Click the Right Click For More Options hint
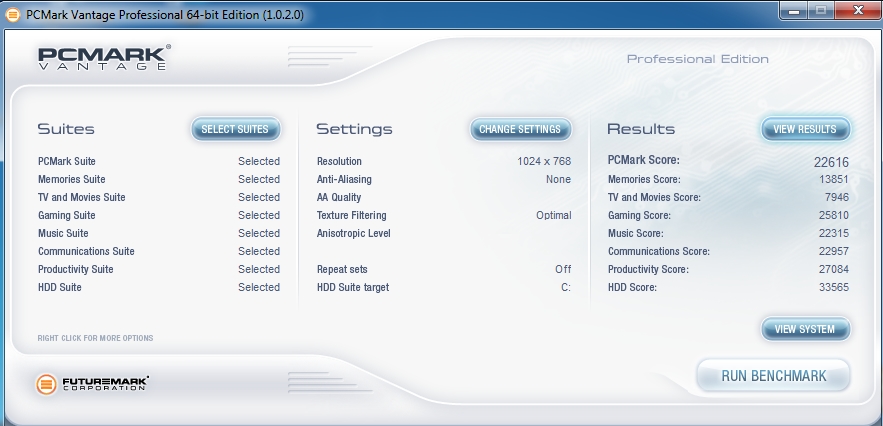The height and width of the screenshot is (426, 883). [95, 338]
